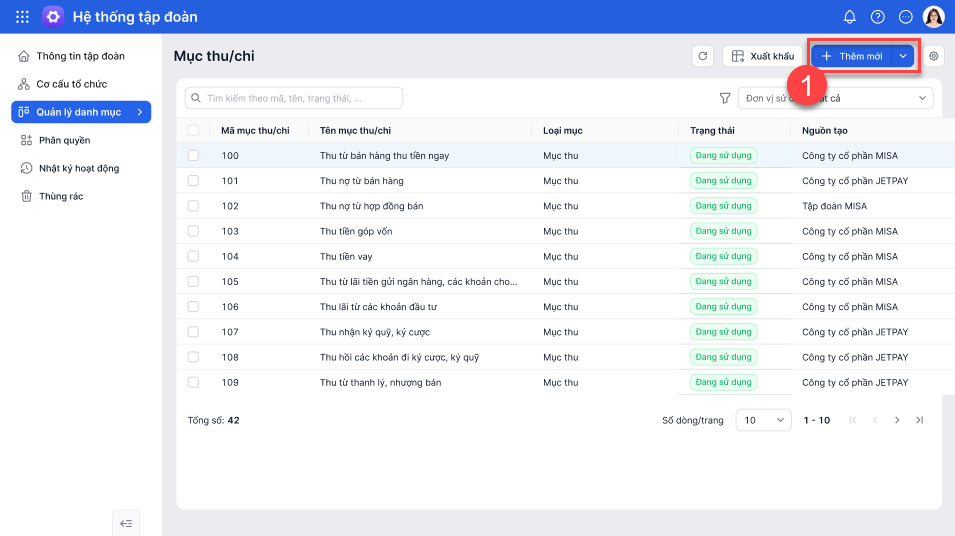Go to previous page arrow
955x536 pixels.
[x=875, y=420]
